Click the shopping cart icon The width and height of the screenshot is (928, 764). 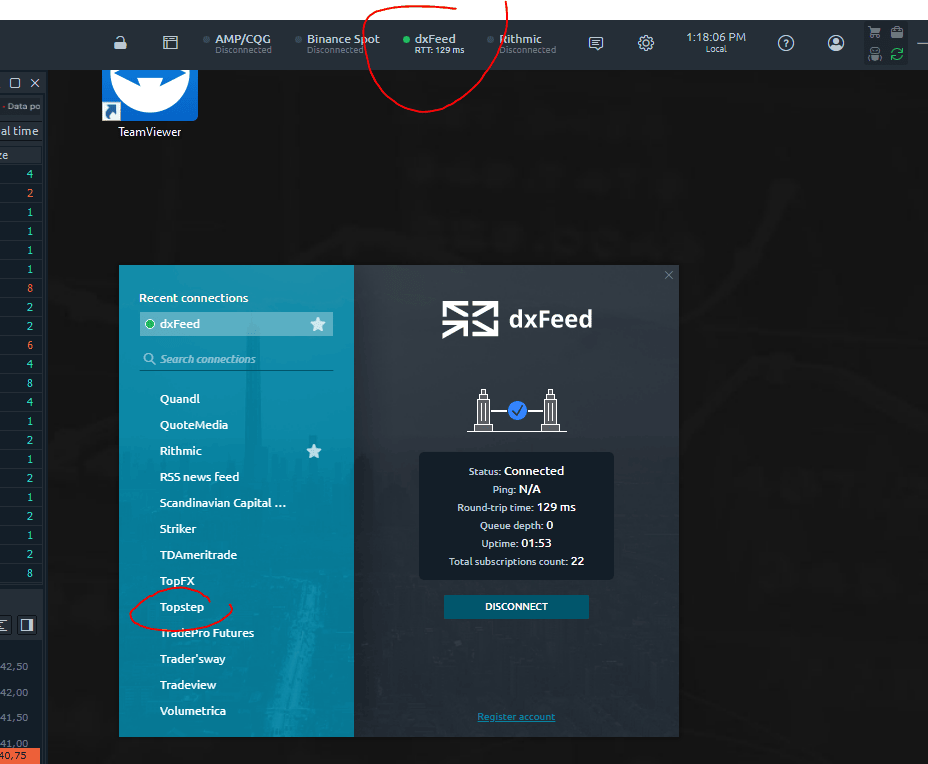pos(875,32)
